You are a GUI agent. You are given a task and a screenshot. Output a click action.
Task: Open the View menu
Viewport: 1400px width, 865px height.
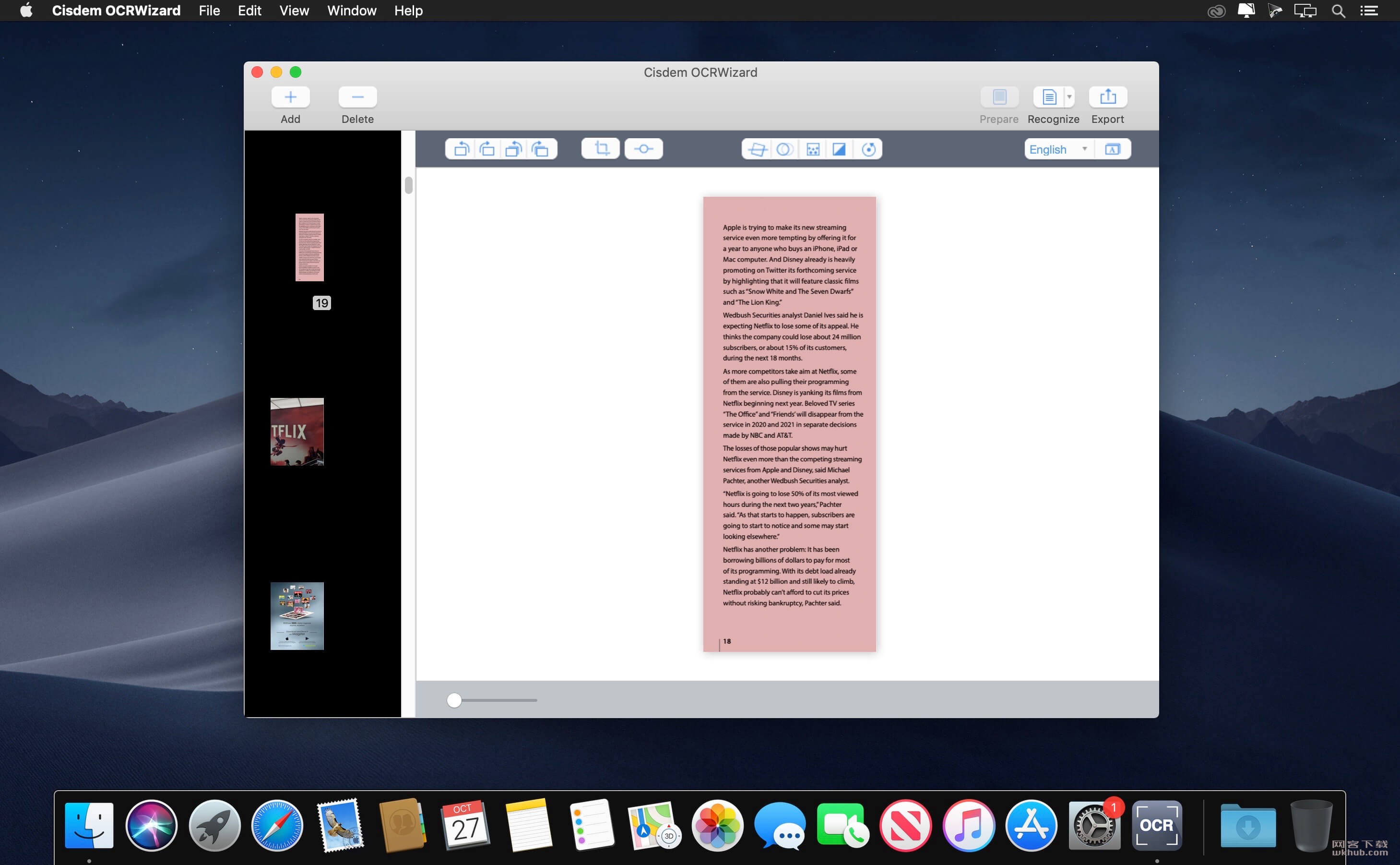(294, 10)
